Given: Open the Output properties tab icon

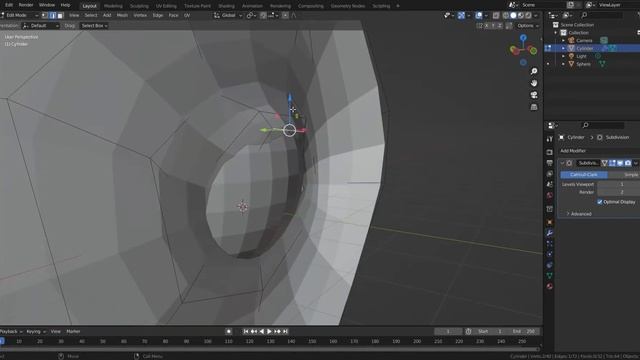Looking at the screenshot, I should (549, 163).
